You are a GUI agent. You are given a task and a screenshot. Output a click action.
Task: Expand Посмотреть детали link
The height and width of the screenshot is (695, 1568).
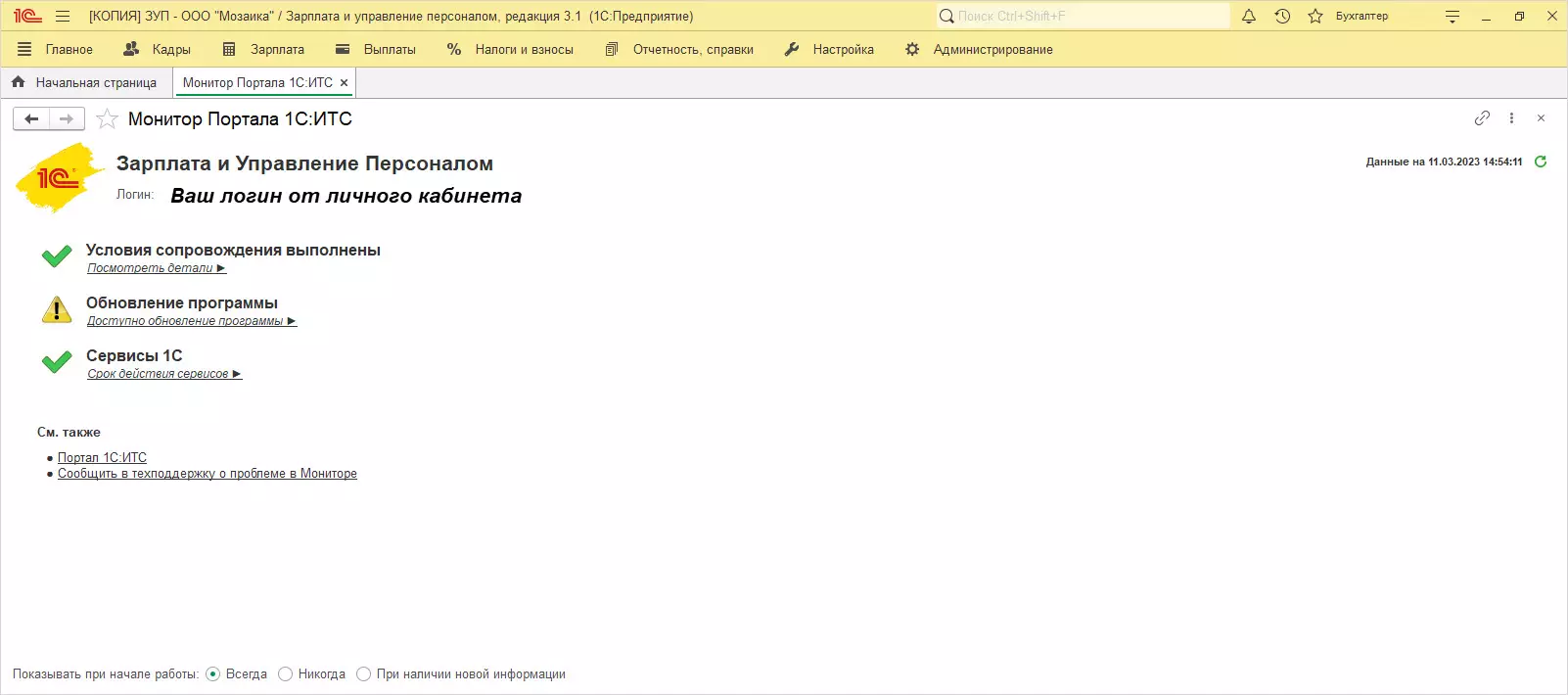157,268
